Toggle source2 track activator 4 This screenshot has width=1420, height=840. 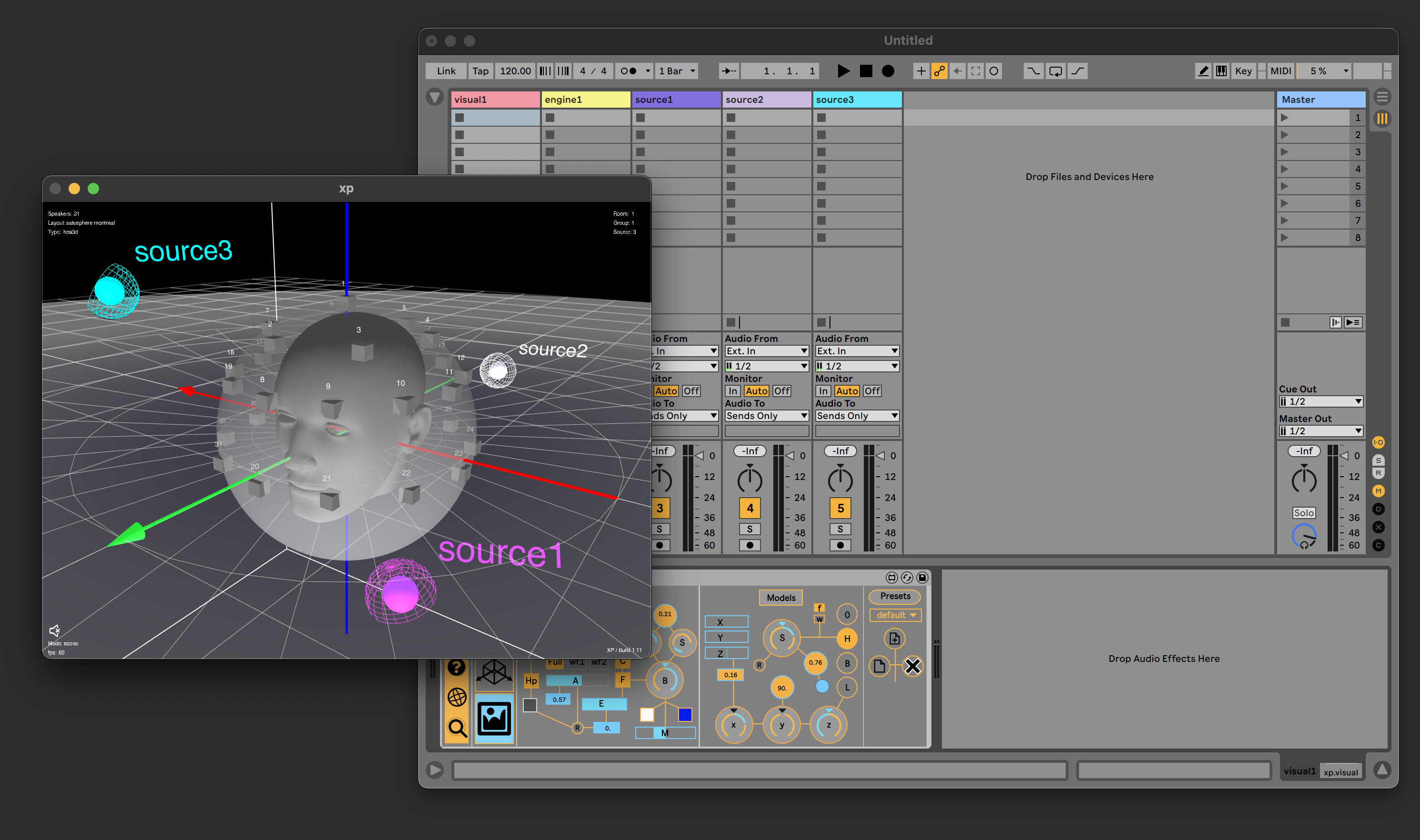750,508
